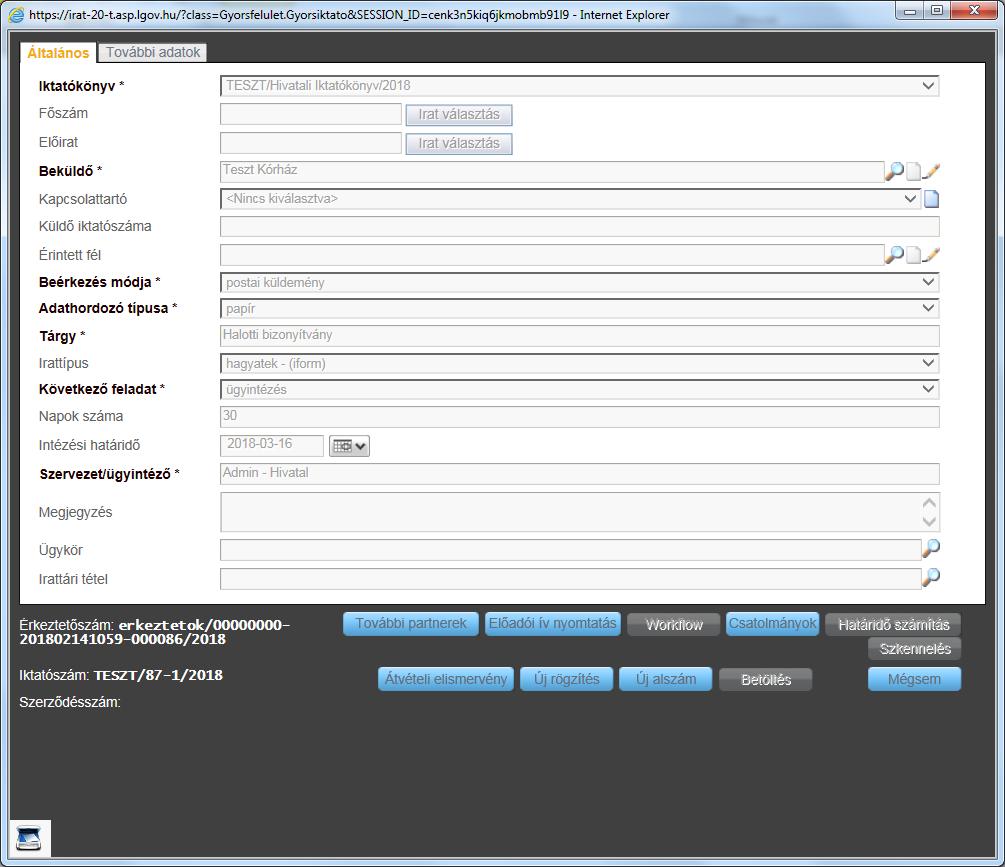The height and width of the screenshot is (867, 1005).
Task: Edit Beküldő partner with pencil icon
Action: [x=931, y=171]
